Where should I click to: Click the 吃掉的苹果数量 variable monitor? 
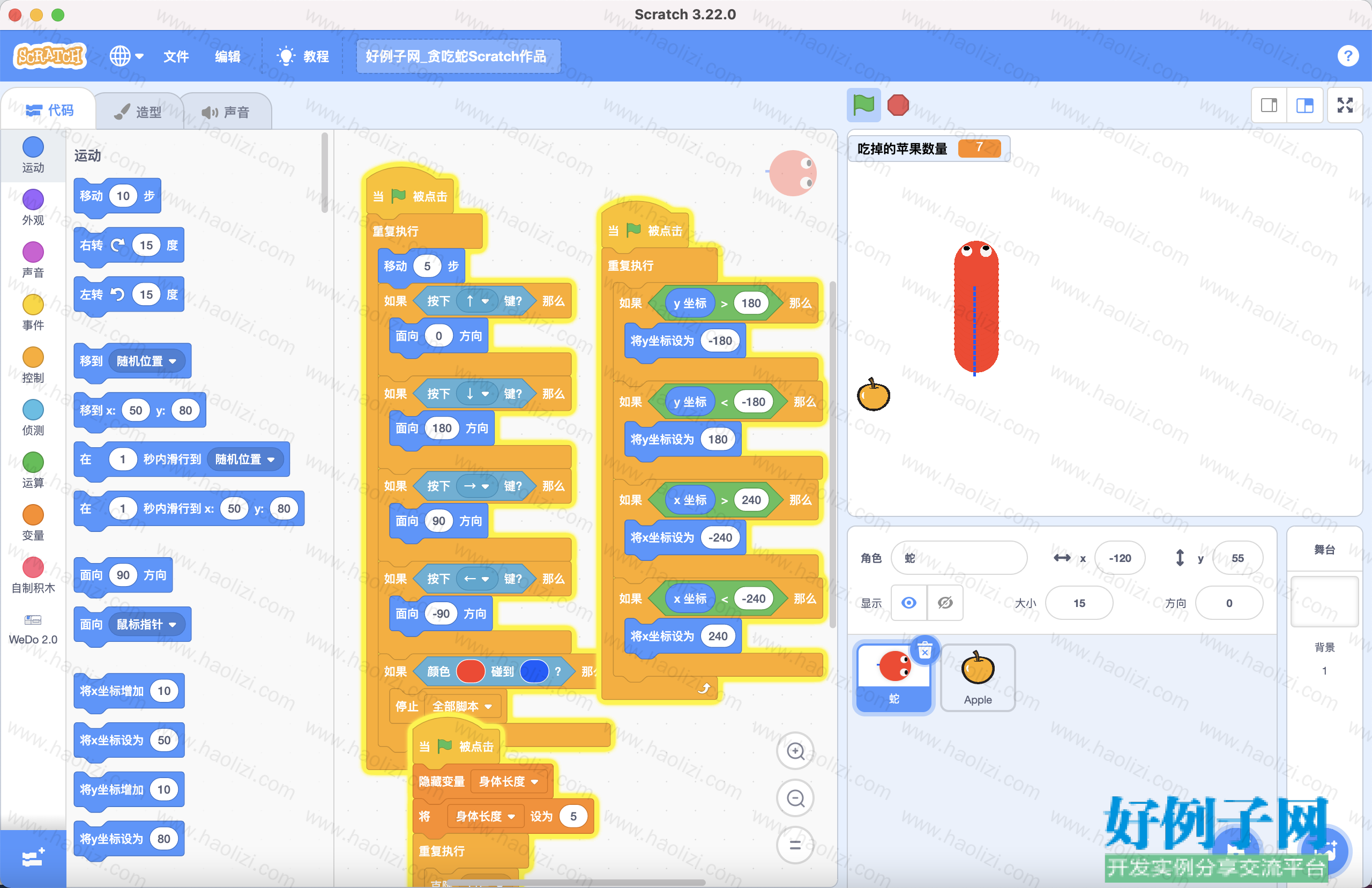929,148
